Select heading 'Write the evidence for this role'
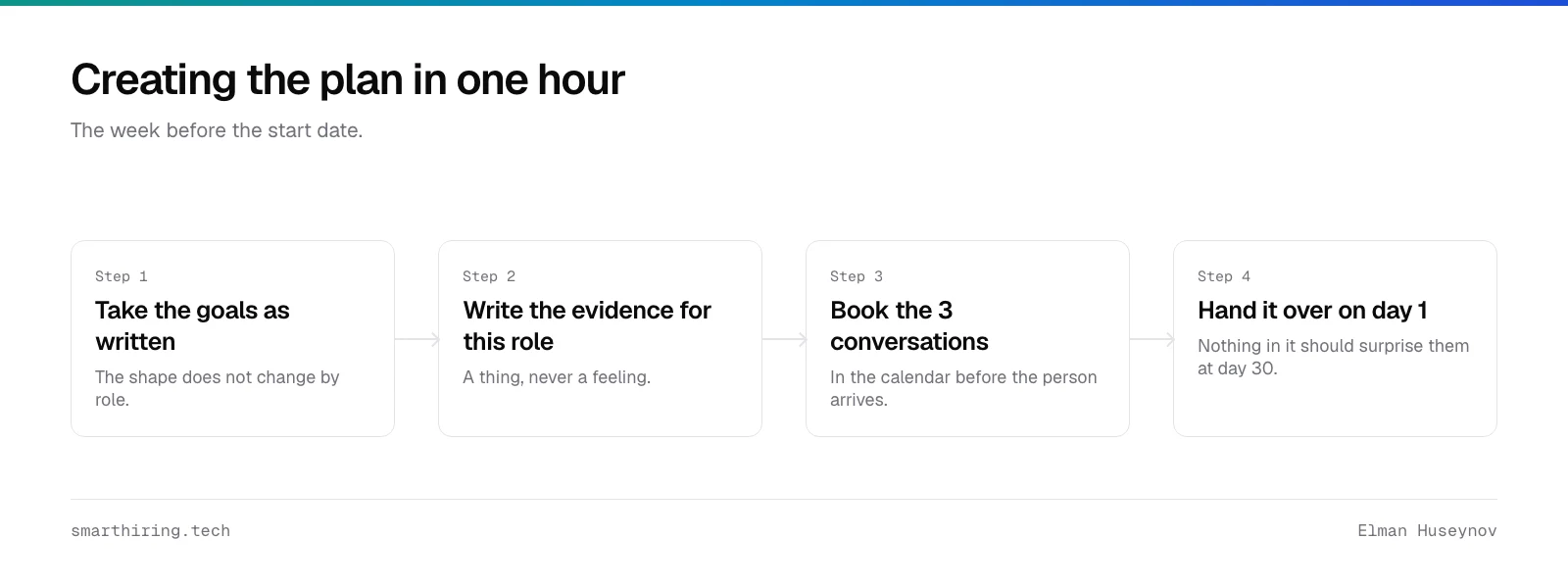Viewport: 1568px width, 588px height. tap(587, 325)
